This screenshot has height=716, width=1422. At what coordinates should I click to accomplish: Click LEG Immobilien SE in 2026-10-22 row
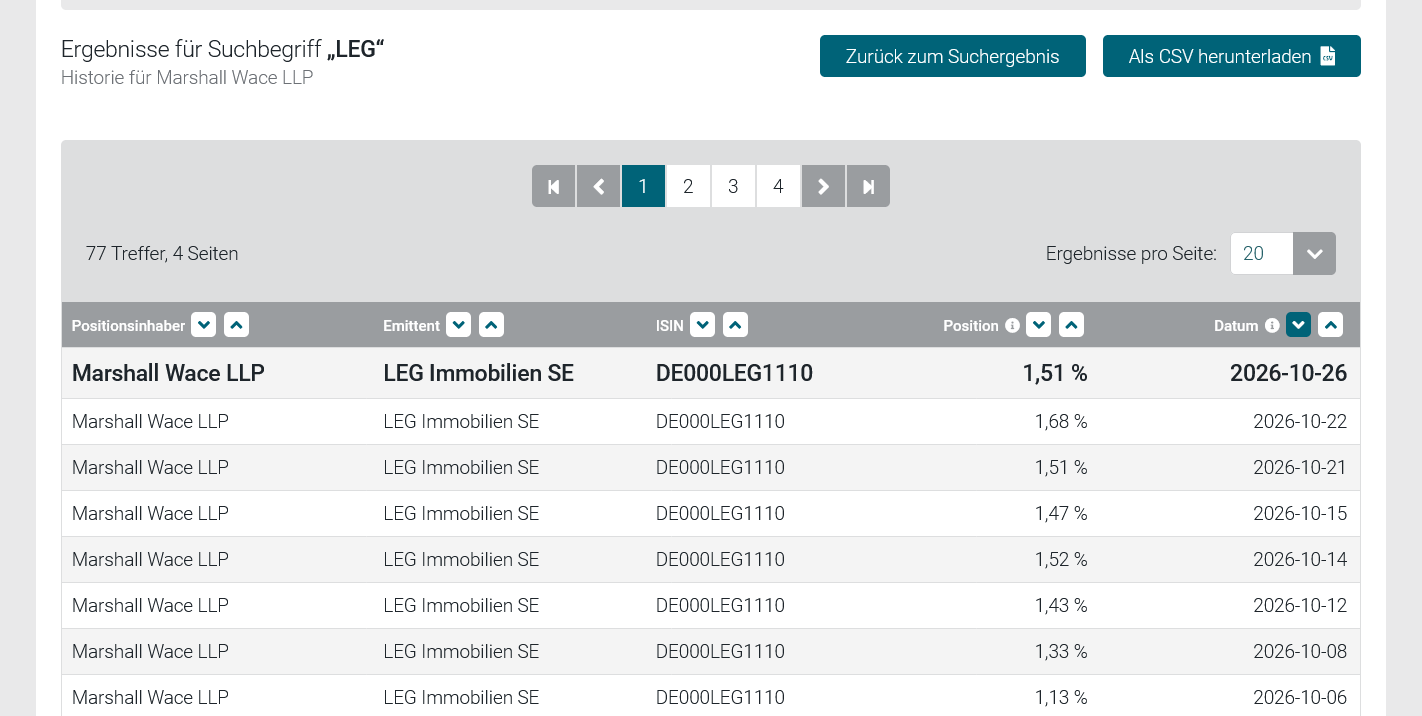461,422
